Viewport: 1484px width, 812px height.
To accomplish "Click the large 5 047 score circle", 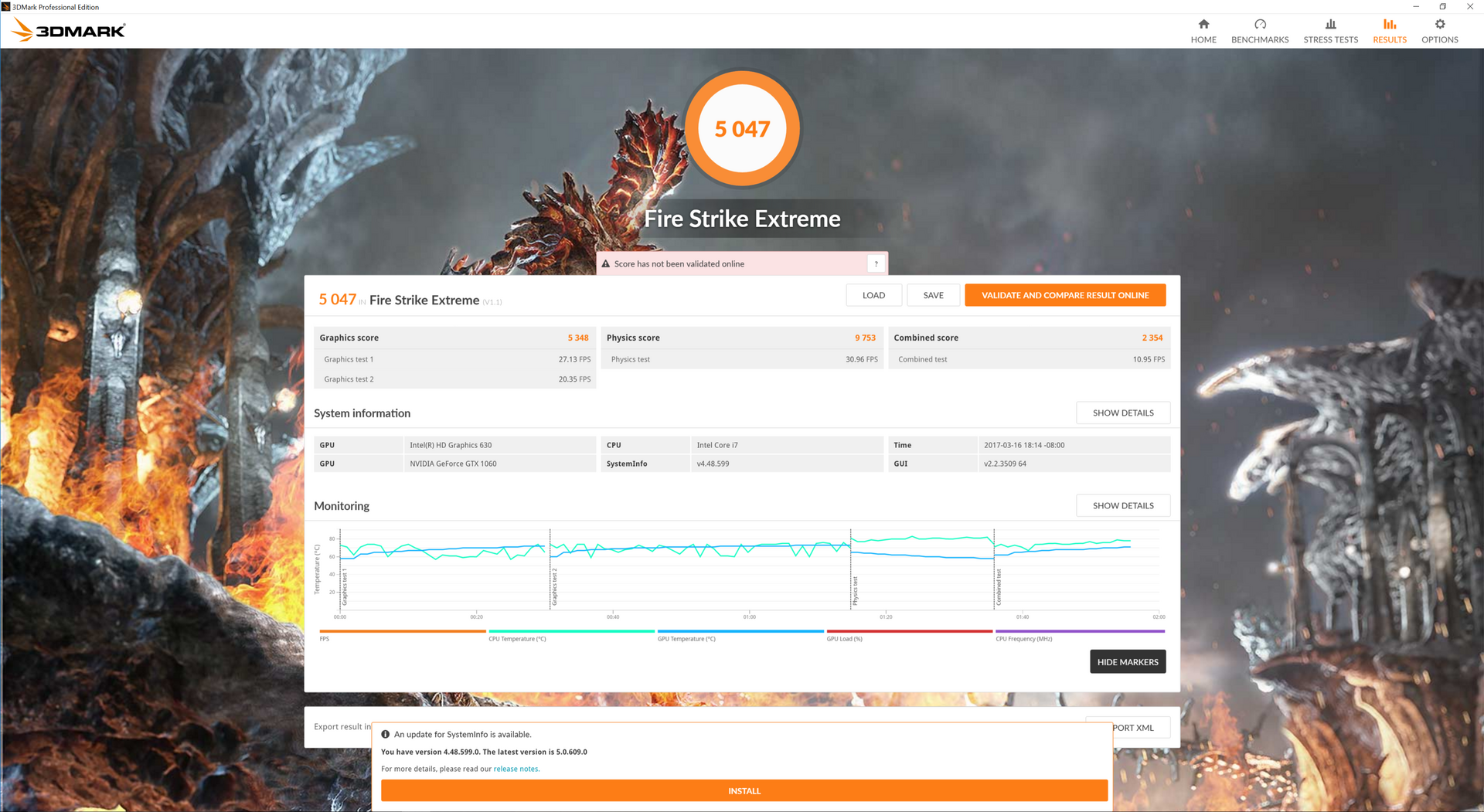I will pyautogui.click(x=742, y=128).
